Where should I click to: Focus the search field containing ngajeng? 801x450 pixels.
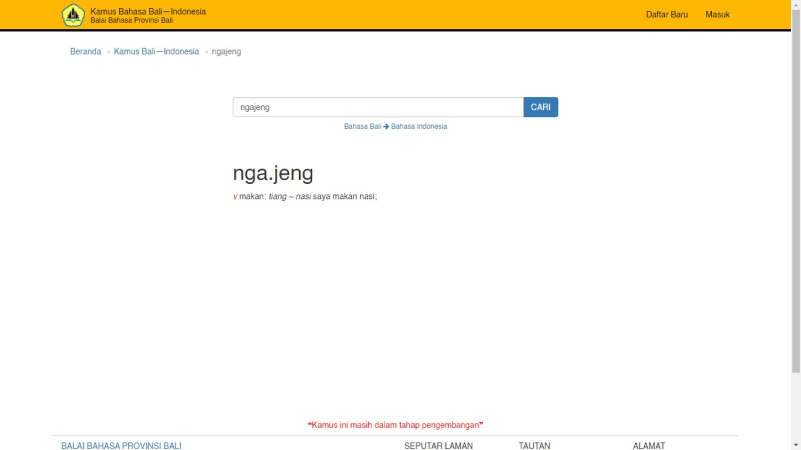point(378,107)
